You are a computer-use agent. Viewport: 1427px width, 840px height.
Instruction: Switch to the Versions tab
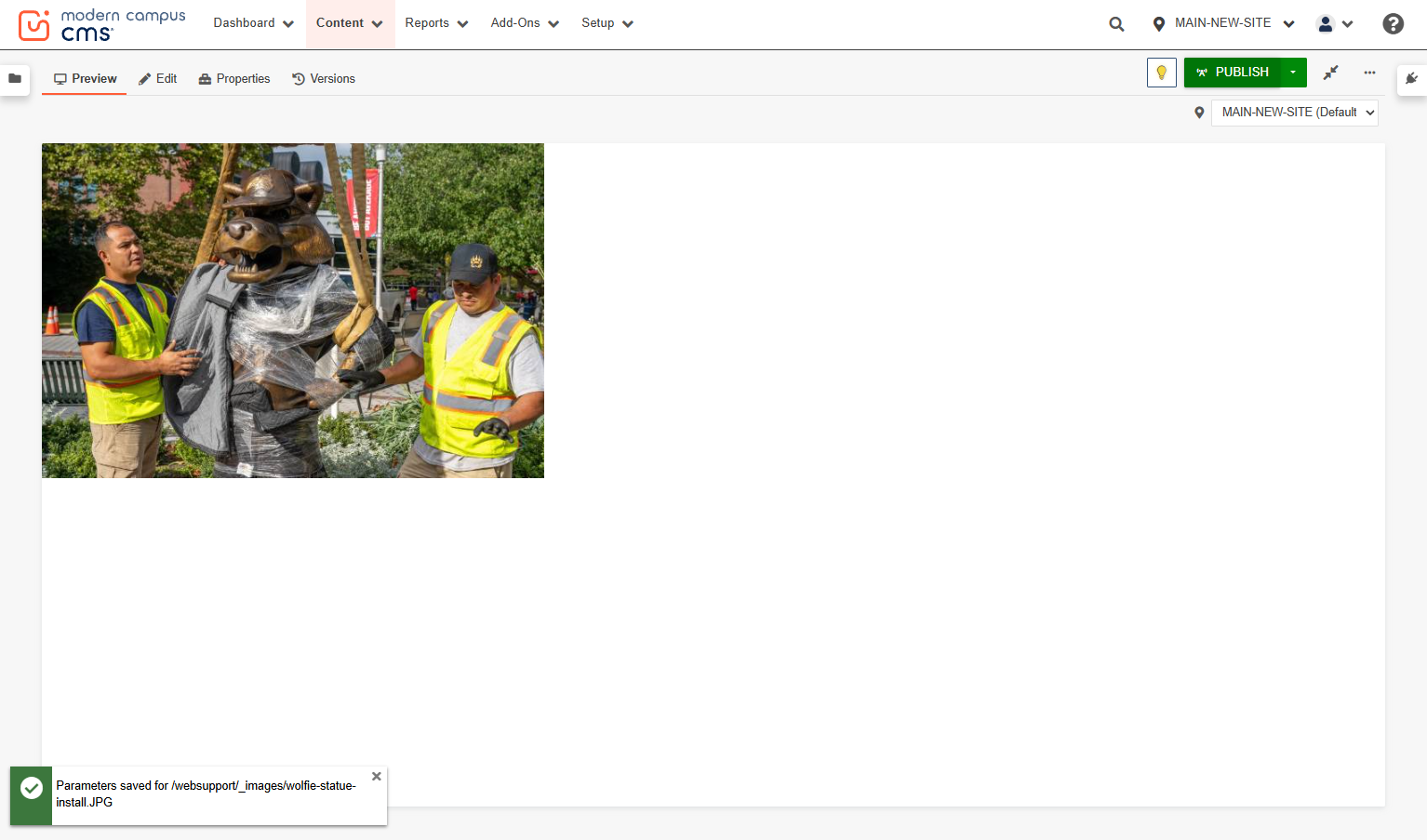coord(324,79)
